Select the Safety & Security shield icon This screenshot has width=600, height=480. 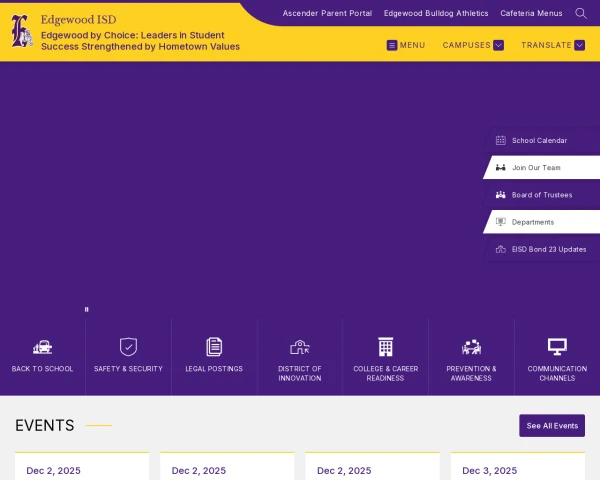coord(128,347)
